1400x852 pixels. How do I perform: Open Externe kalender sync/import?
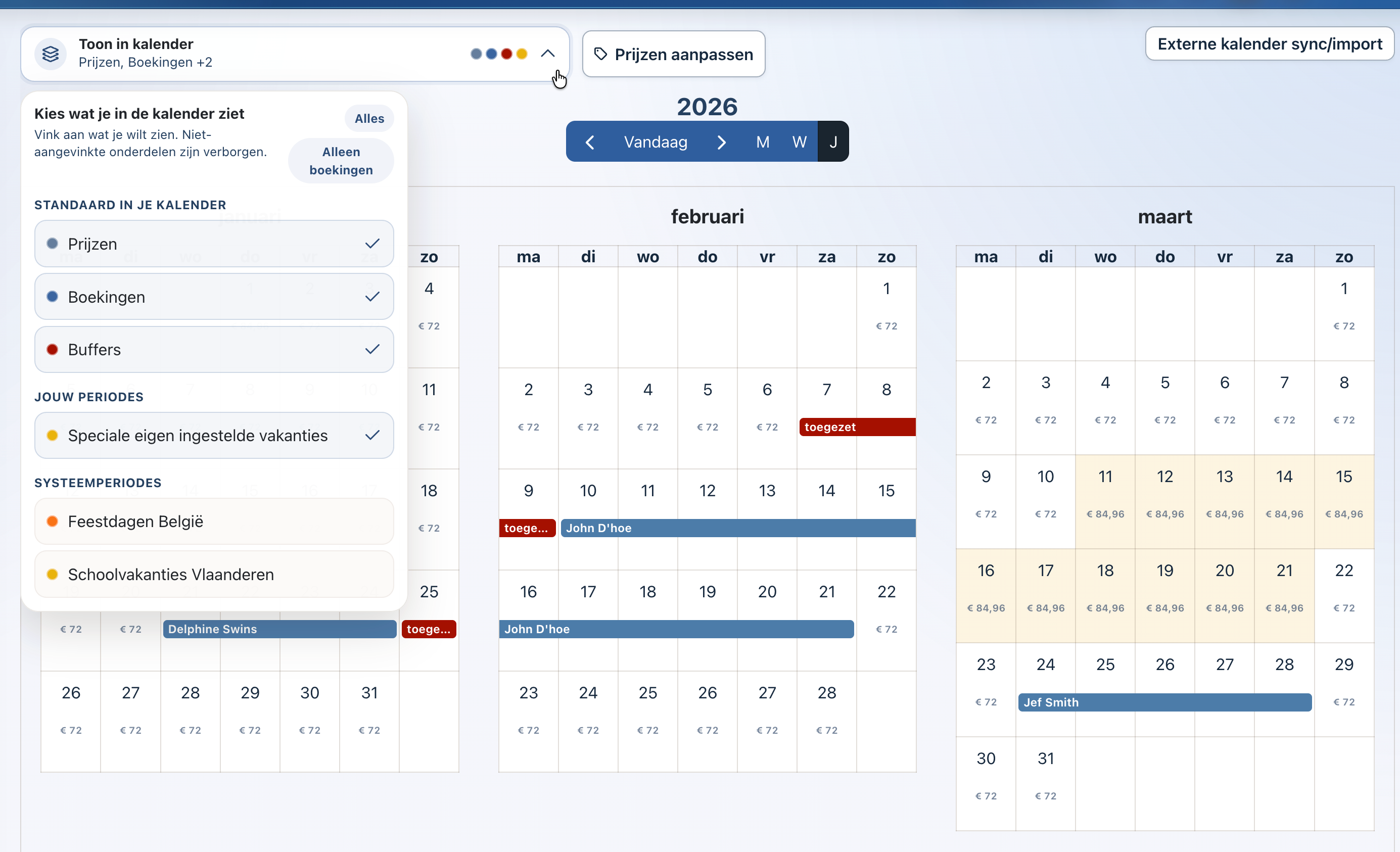(x=1269, y=44)
